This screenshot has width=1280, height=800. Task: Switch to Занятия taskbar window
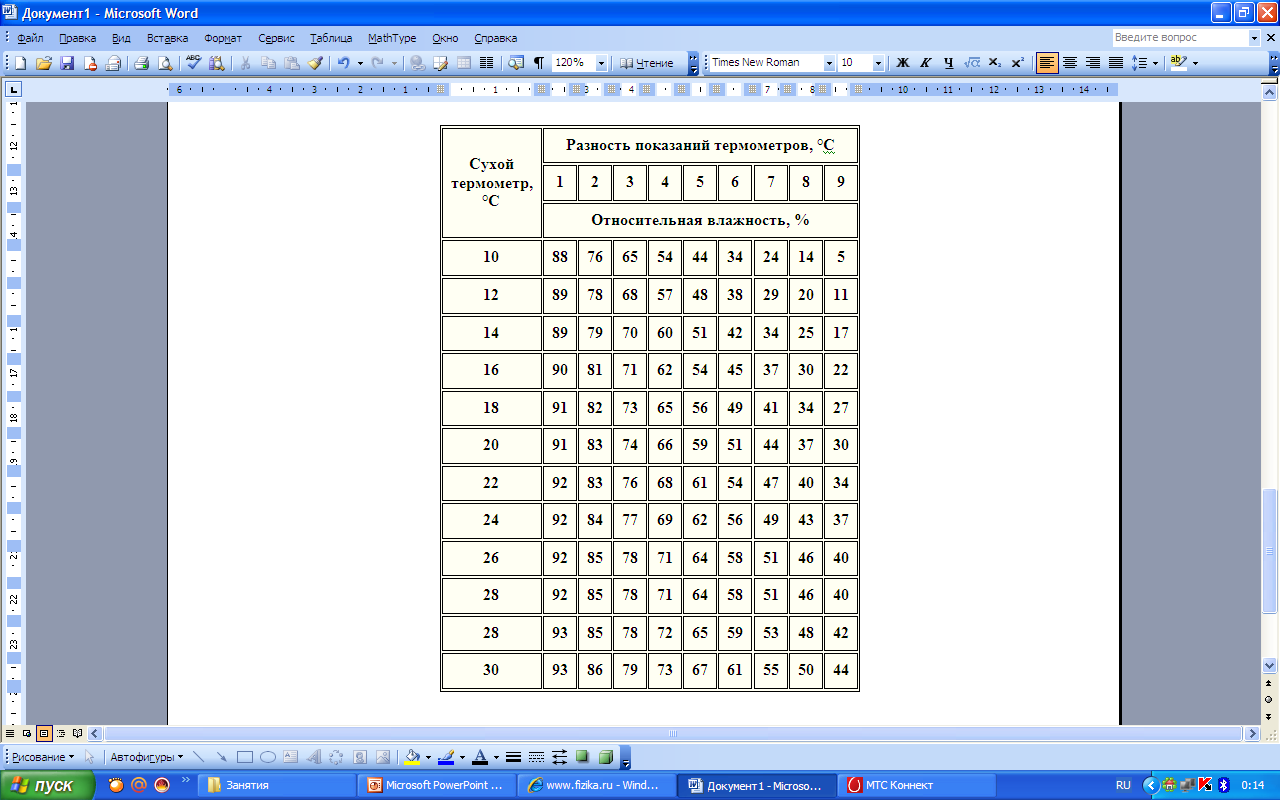point(278,785)
